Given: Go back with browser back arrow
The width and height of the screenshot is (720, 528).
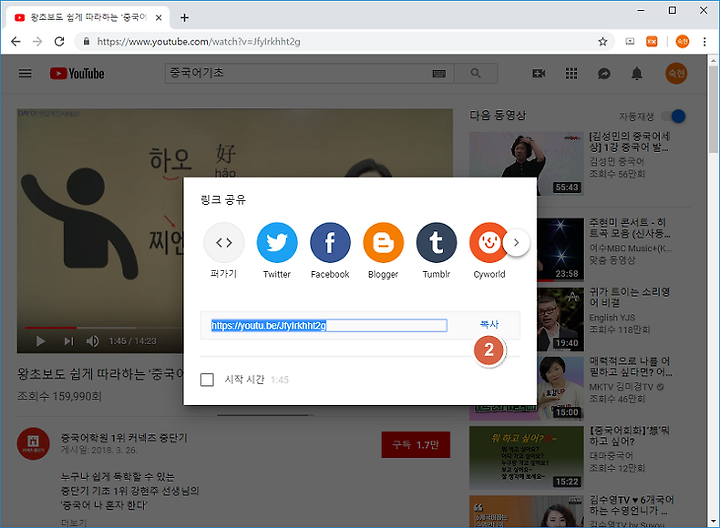Looking at the screenshot, I should [x=16, y=42].
